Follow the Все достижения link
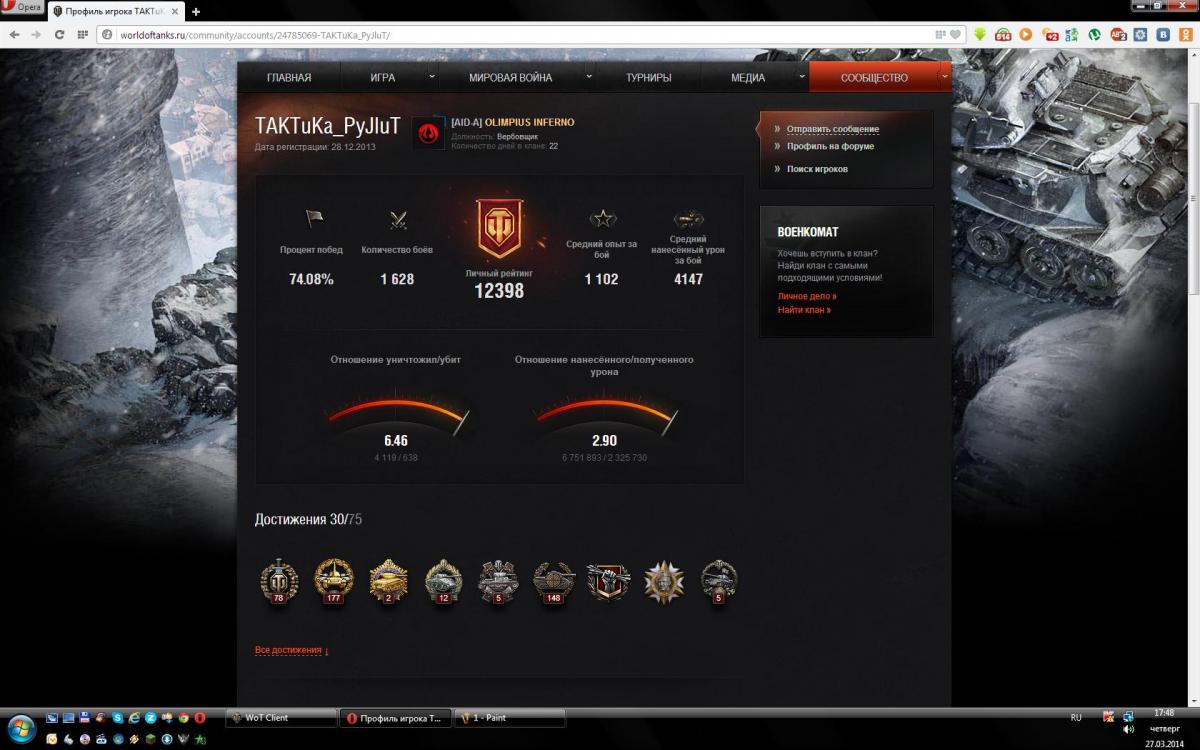 (288, 650)
